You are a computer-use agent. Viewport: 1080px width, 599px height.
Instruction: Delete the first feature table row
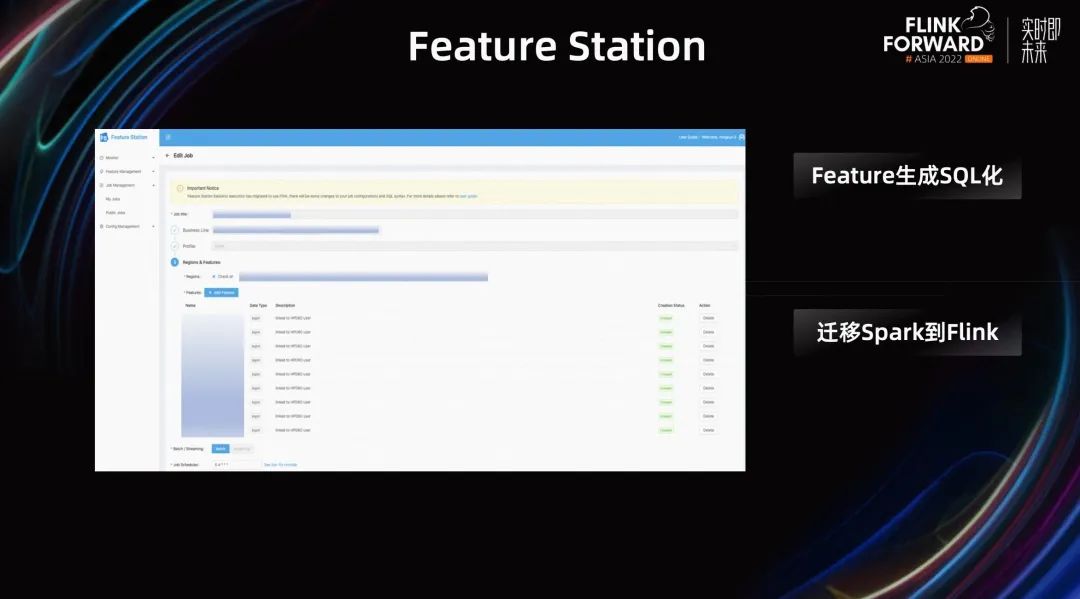point(708,318)
